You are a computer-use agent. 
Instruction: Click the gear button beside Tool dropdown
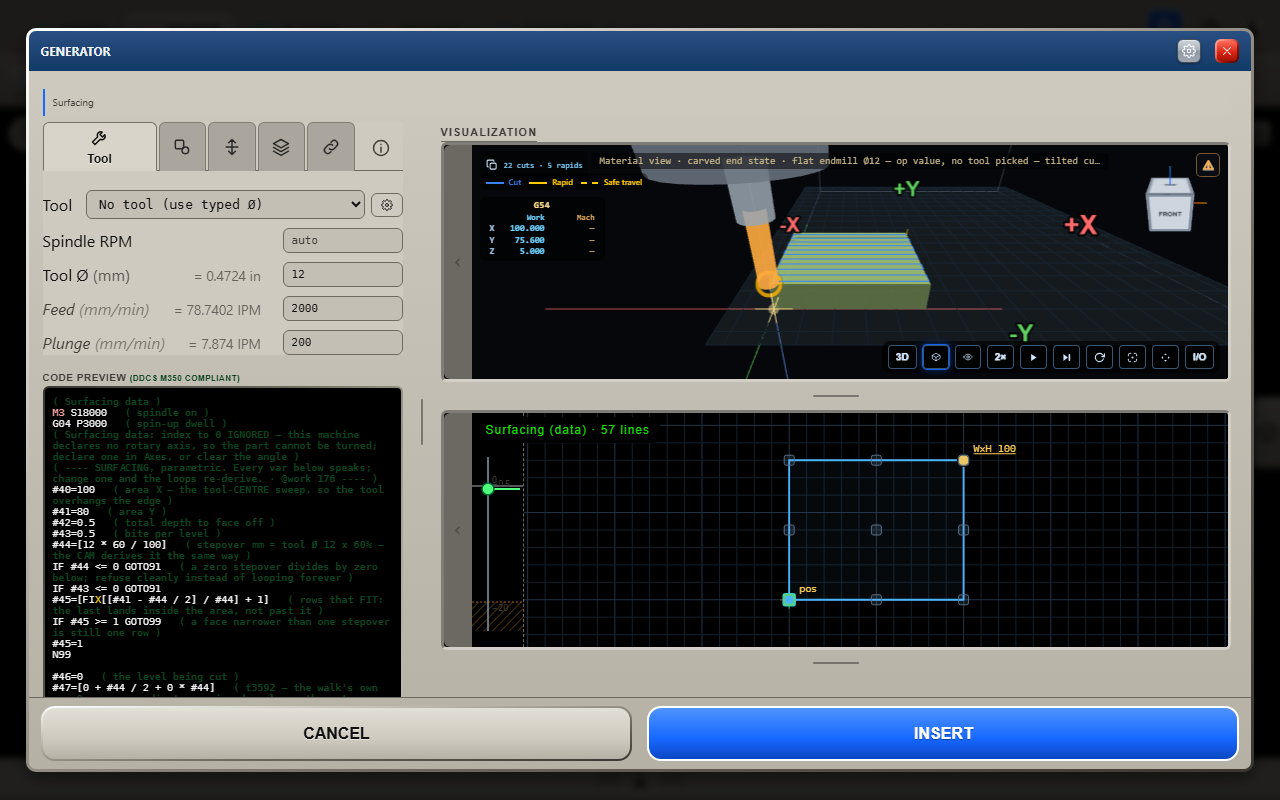[x=387, y=205]
